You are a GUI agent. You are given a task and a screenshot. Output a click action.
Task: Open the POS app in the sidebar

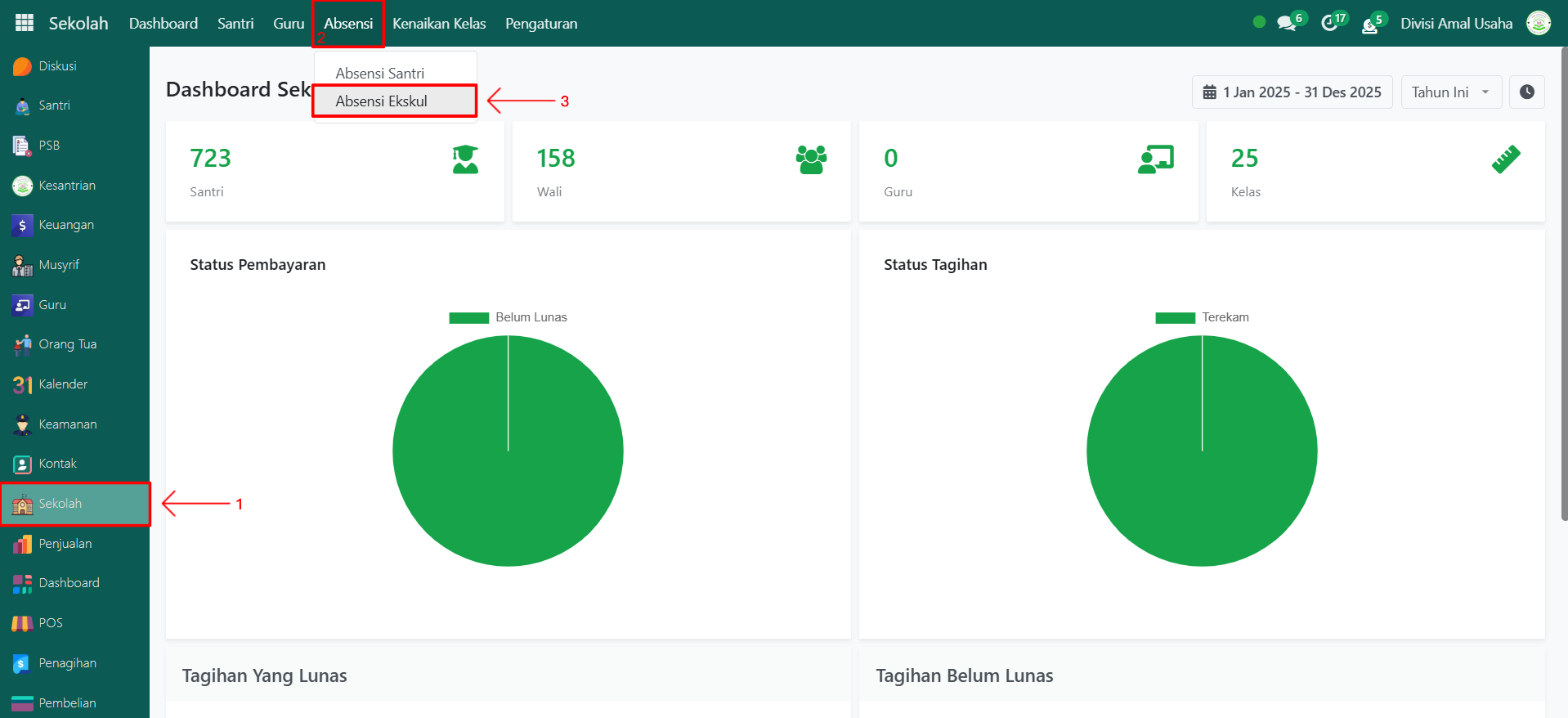click(50, 623)
